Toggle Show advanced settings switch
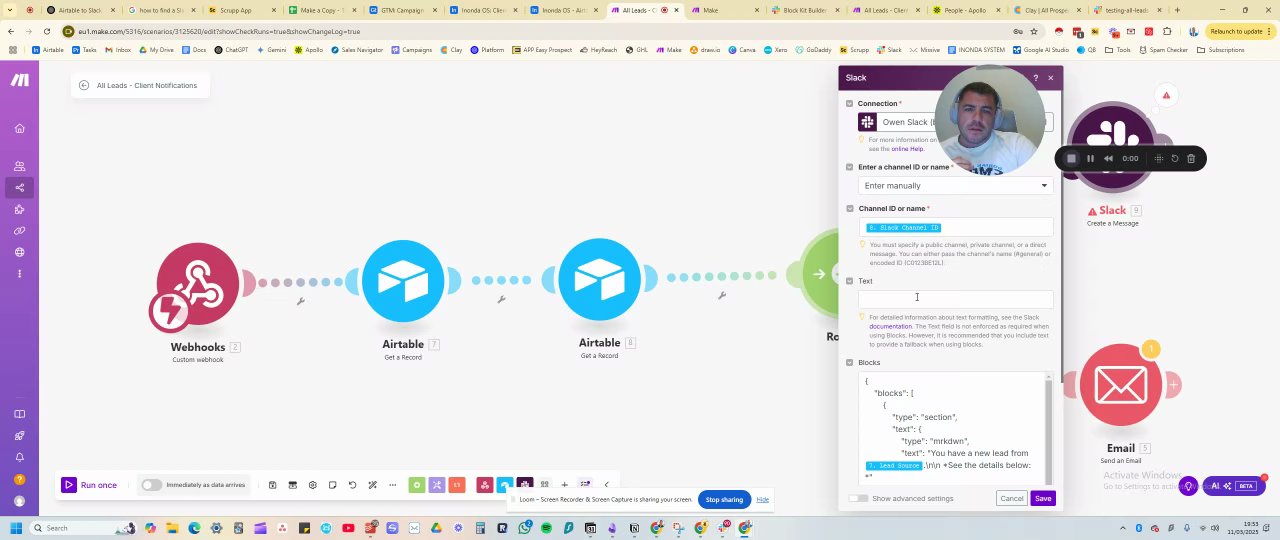Screen dimensions: 1280x540 click(x=857, y=498)
